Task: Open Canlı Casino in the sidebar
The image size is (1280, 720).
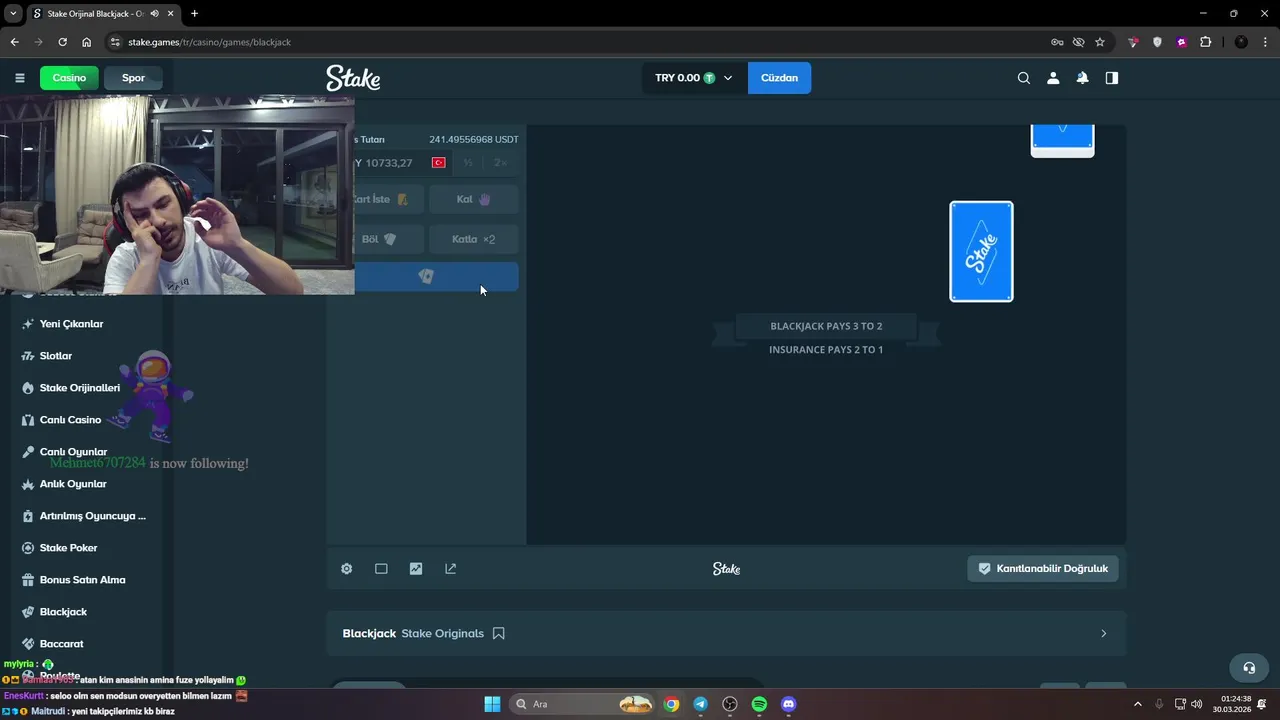Action: (70, 420)
